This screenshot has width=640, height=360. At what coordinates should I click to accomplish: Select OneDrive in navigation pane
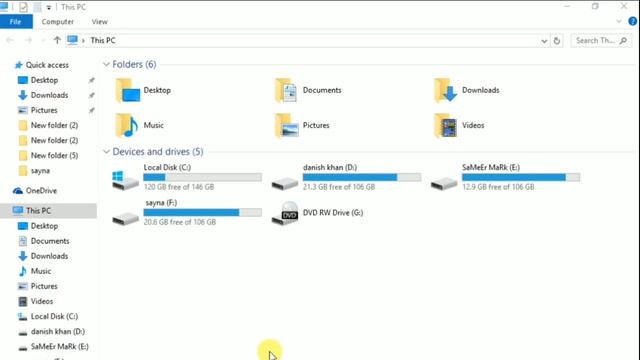[x=35, y=191]
